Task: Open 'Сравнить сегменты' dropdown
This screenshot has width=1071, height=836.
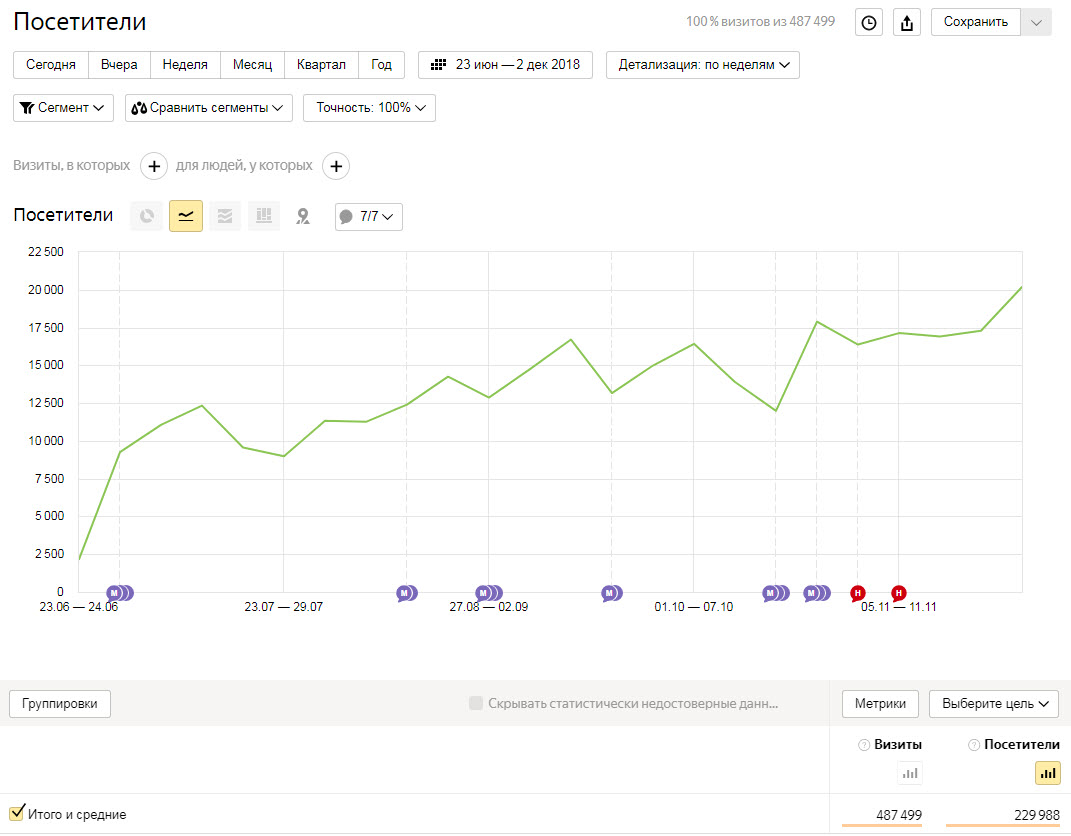Action: (x=208, y=108)
